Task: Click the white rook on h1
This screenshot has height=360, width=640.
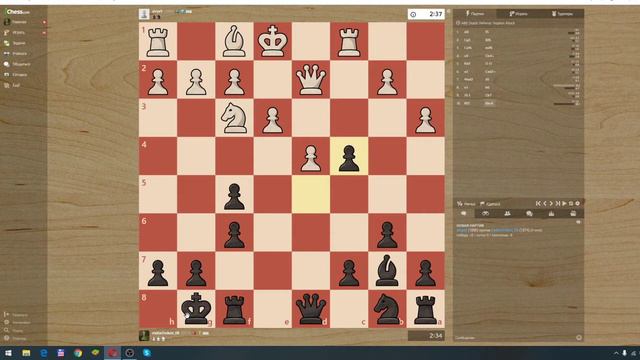Action: pos(158,41)
